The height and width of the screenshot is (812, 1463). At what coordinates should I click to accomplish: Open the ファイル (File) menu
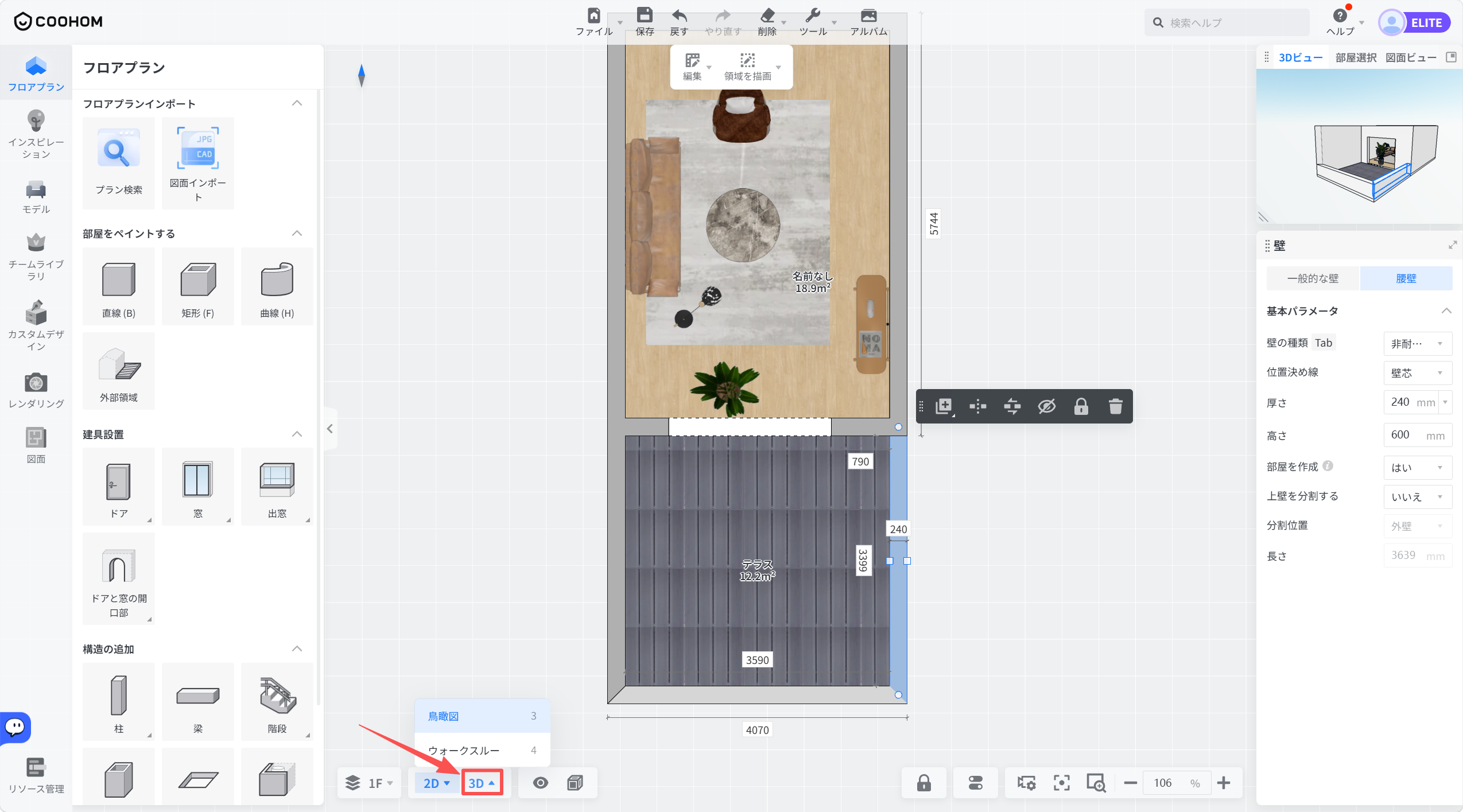[x=594, y=22]
